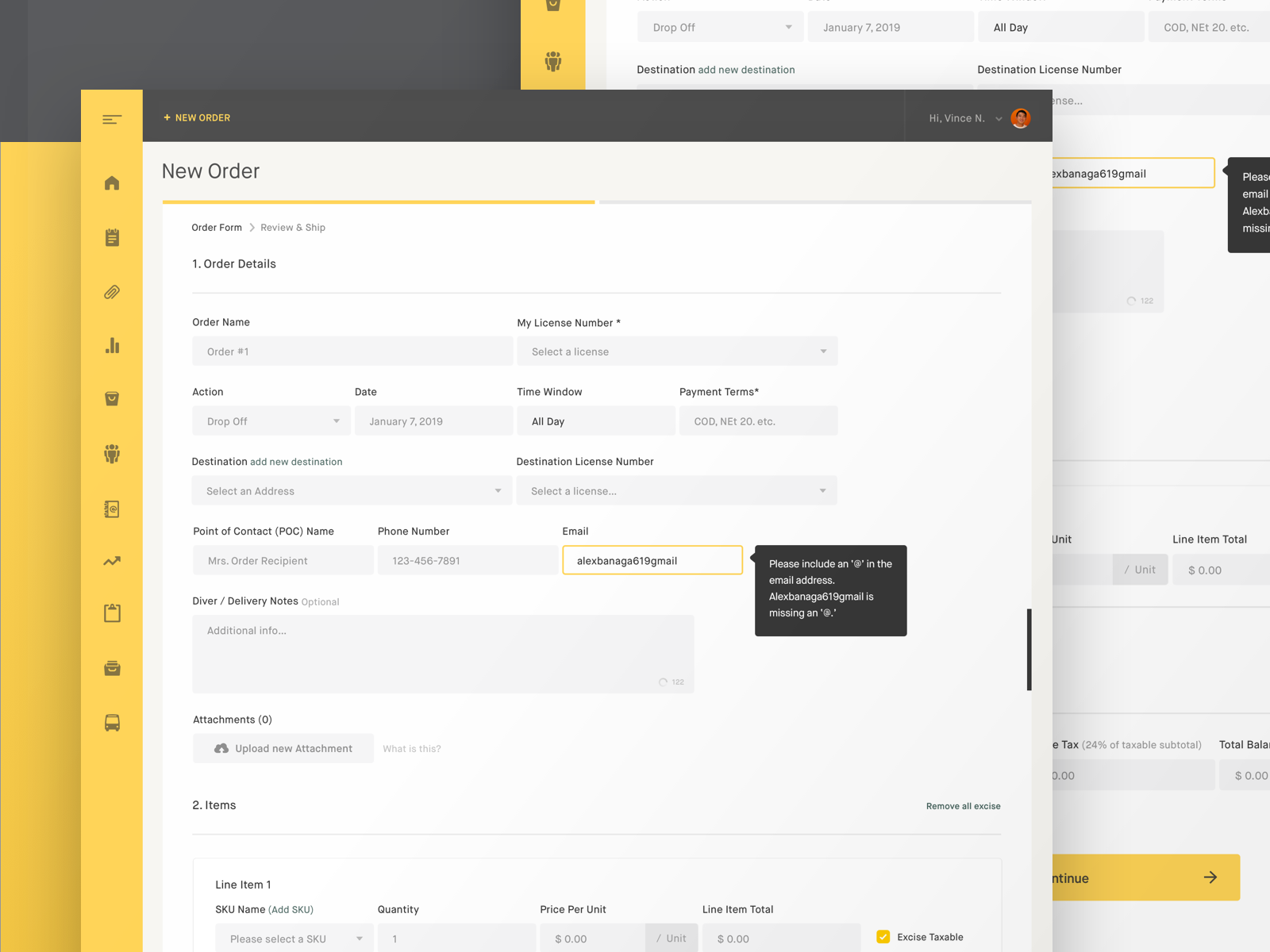
Task: Click the Upload new Attachment button
Action: (283, 748)
